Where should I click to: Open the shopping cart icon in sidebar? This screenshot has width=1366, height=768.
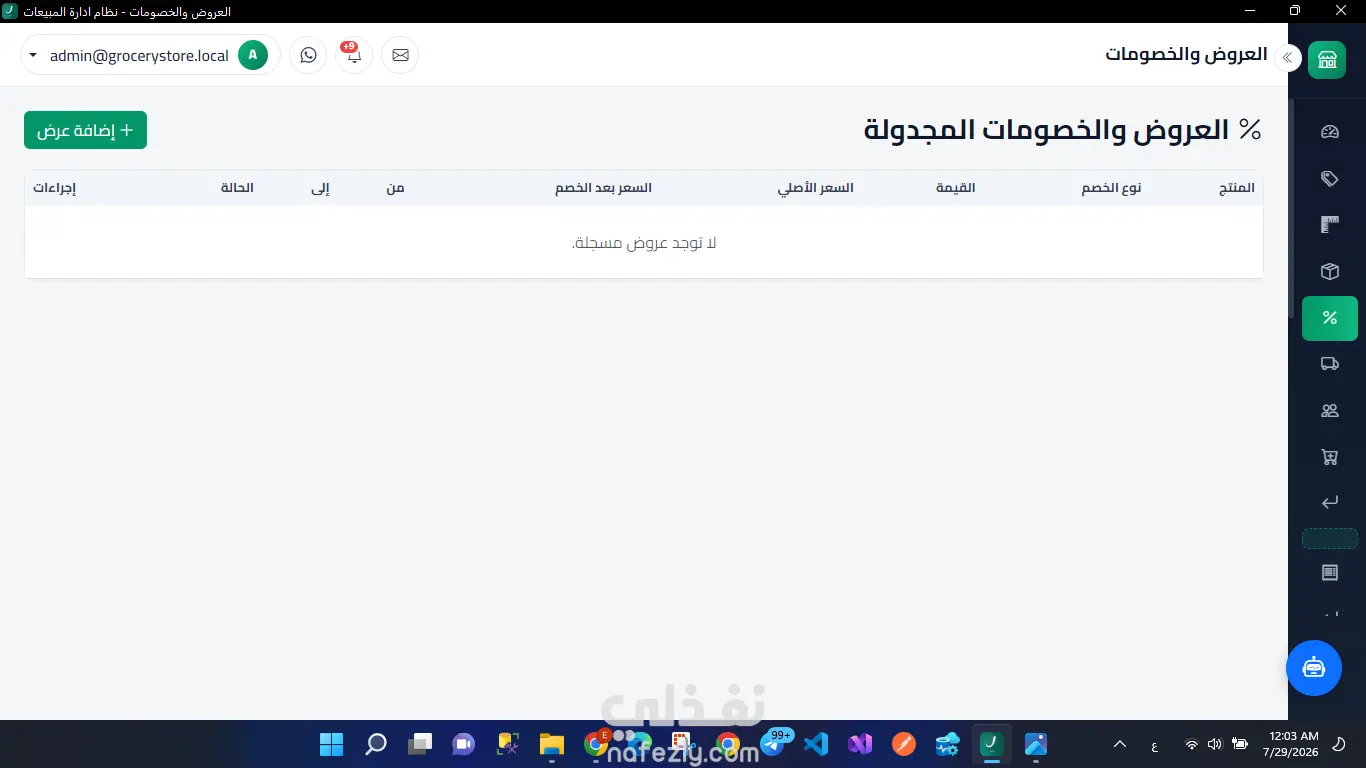click(x=1329, y=457)
